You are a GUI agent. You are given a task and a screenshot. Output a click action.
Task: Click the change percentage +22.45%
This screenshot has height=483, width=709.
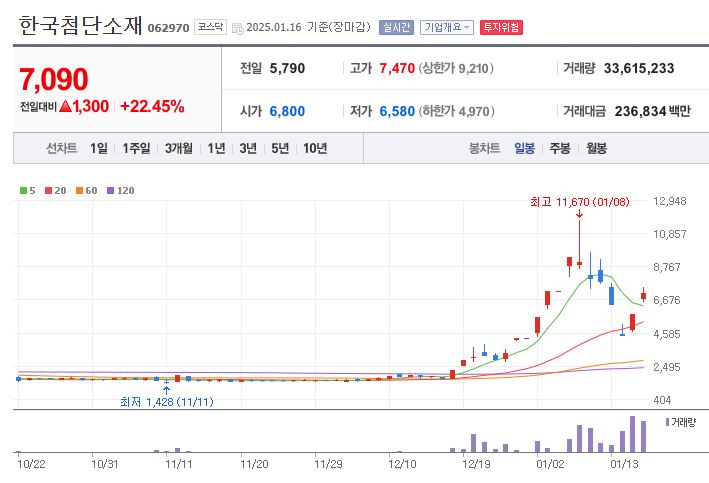pos(152,107)
